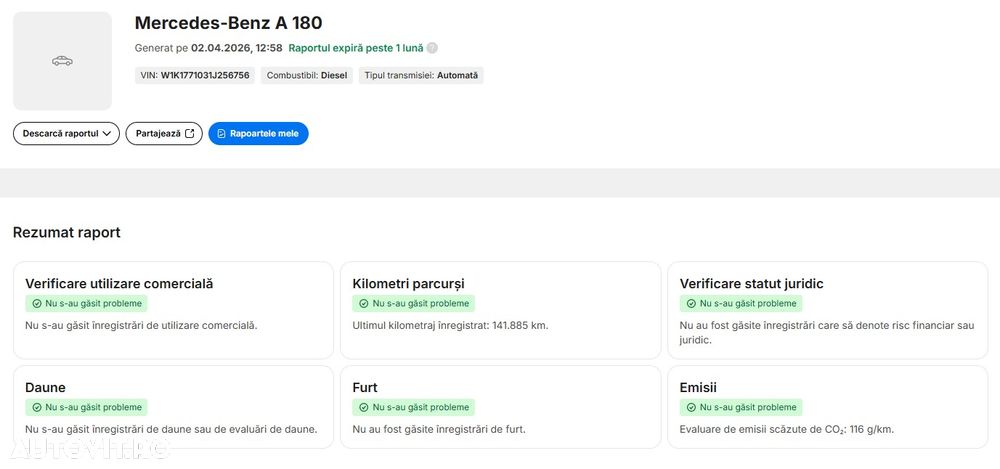
Task: Click the Emisii card heading
Action: (698, 387)
